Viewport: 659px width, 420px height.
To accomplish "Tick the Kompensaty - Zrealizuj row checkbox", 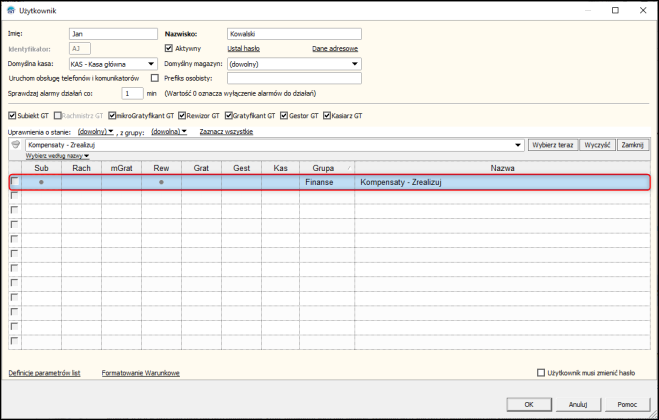I will coord(15,182).
